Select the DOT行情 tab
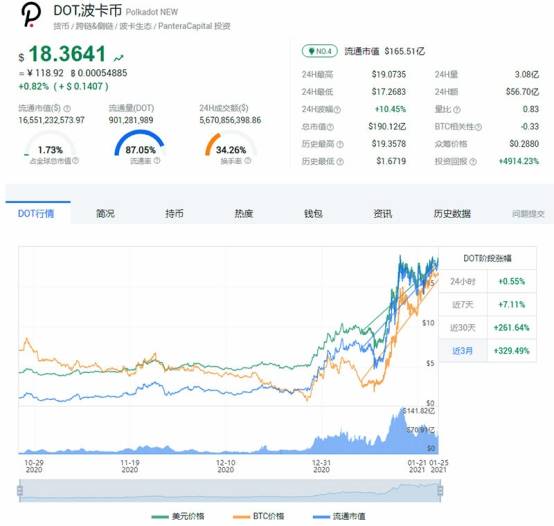 [x=36, y=213]
